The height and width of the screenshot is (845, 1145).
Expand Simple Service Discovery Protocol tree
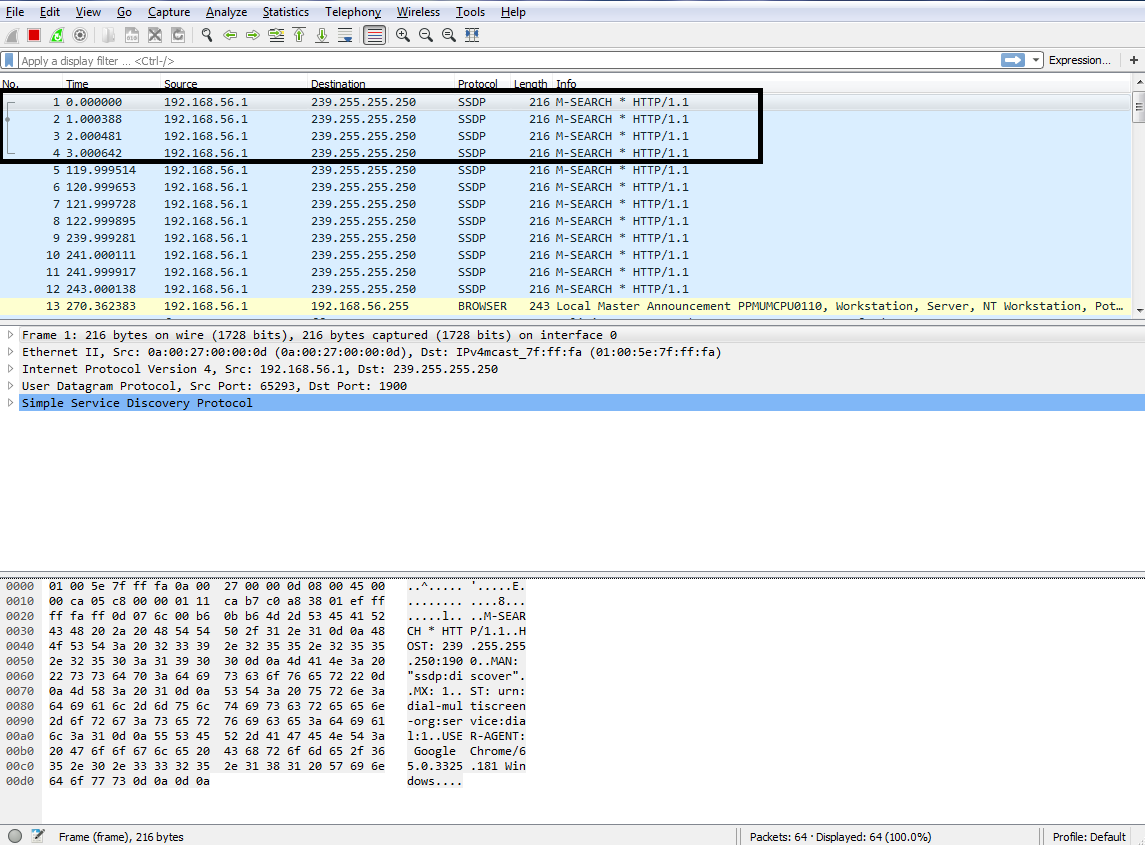click(x=11, y=403)
